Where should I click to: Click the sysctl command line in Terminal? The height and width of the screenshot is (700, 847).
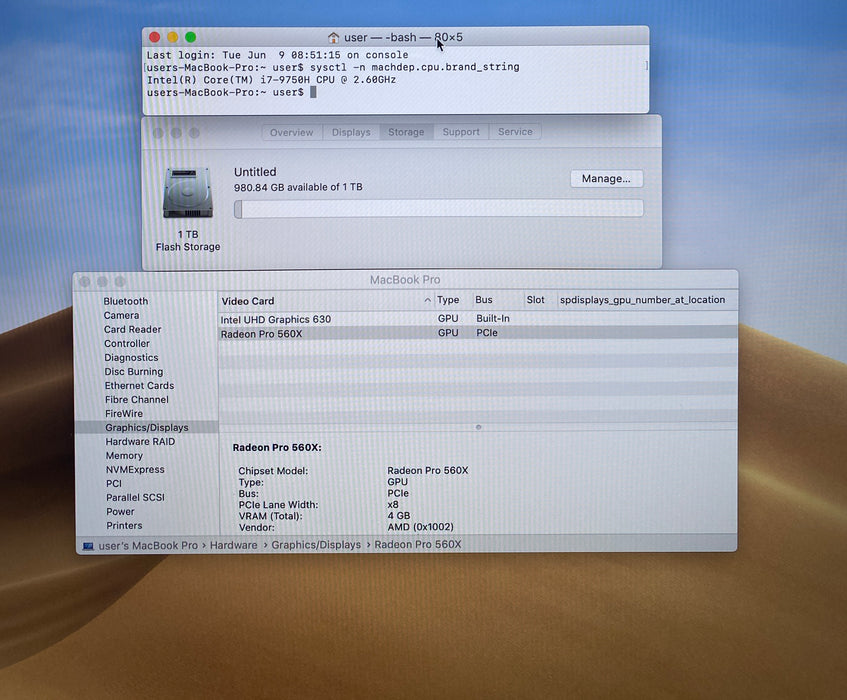pyautogui.click(x=333, y=68)
